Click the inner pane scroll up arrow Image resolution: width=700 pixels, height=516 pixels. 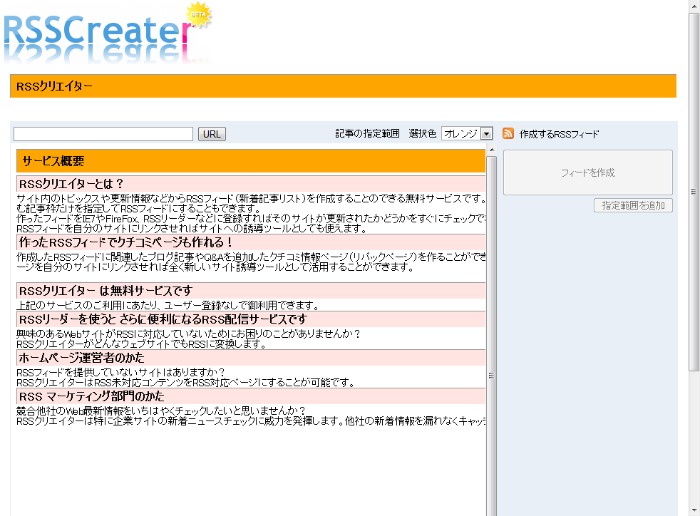(492, 150)
